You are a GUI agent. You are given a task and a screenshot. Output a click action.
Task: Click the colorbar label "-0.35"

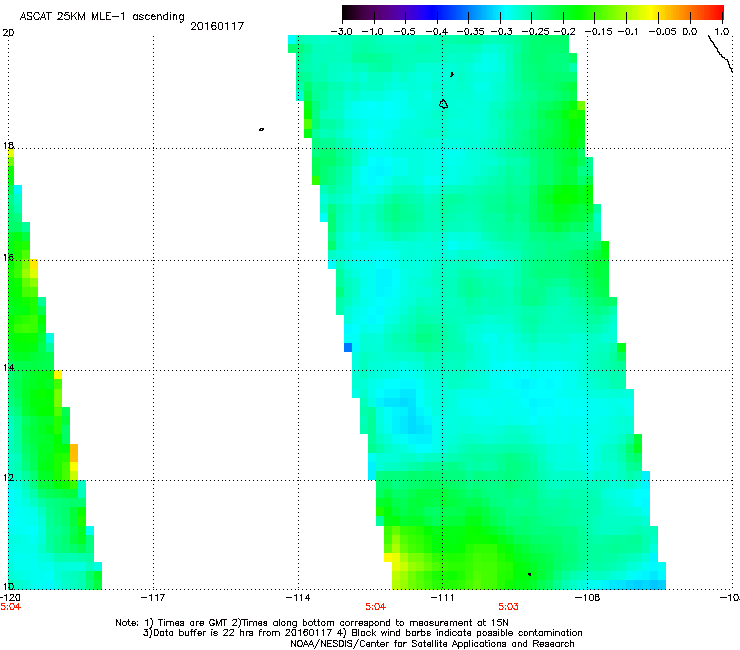coord(470,32)
